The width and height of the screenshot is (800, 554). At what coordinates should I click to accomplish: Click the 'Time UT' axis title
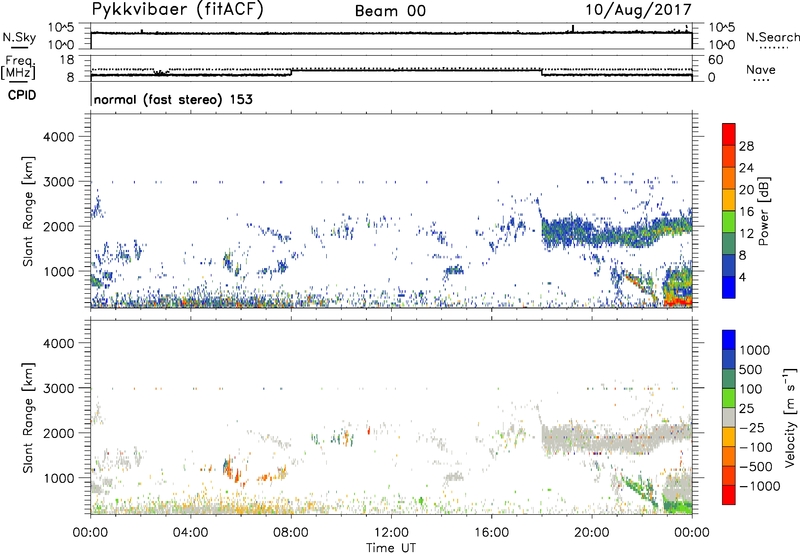[x=391, y=547]
